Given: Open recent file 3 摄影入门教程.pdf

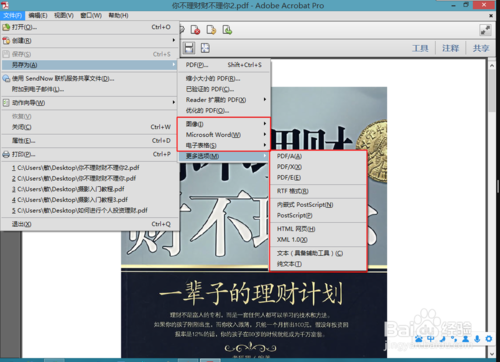Looking at the screenshot, I should (x=89, y=189).
